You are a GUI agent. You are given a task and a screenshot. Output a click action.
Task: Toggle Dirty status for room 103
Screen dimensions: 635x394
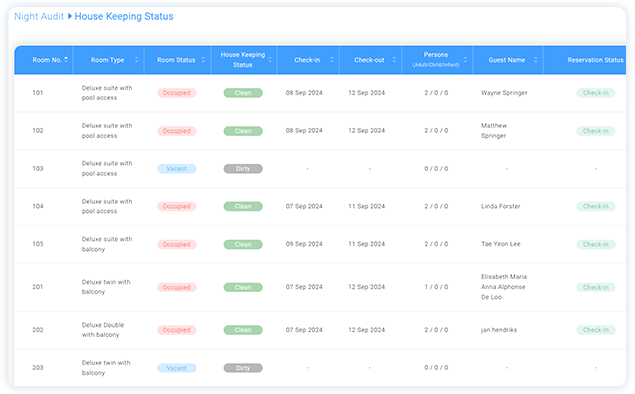[x=243, y=168]
